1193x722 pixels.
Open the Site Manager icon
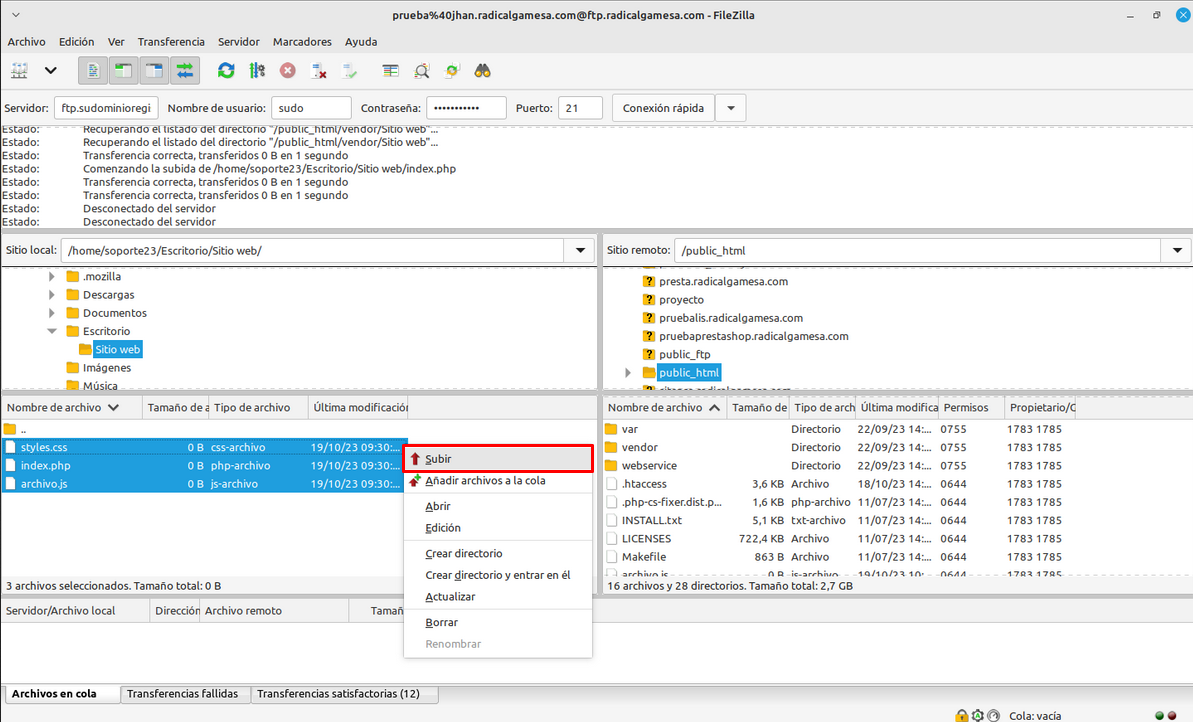click(19, 71)
